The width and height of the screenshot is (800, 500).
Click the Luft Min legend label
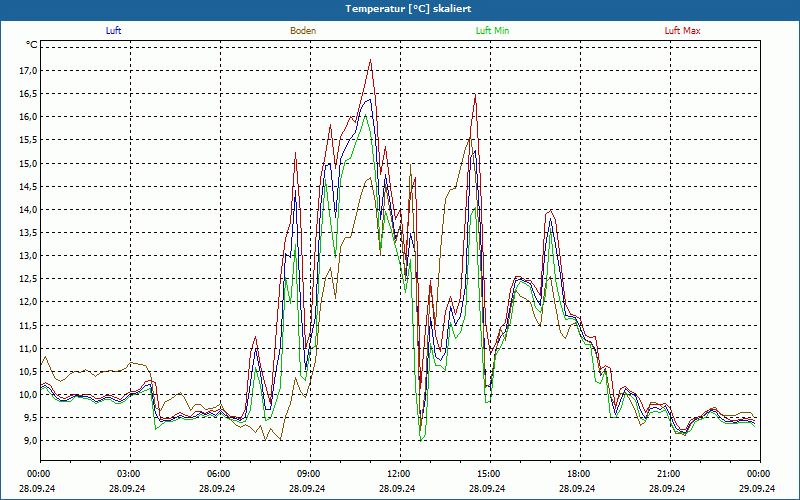pos(492,31)
